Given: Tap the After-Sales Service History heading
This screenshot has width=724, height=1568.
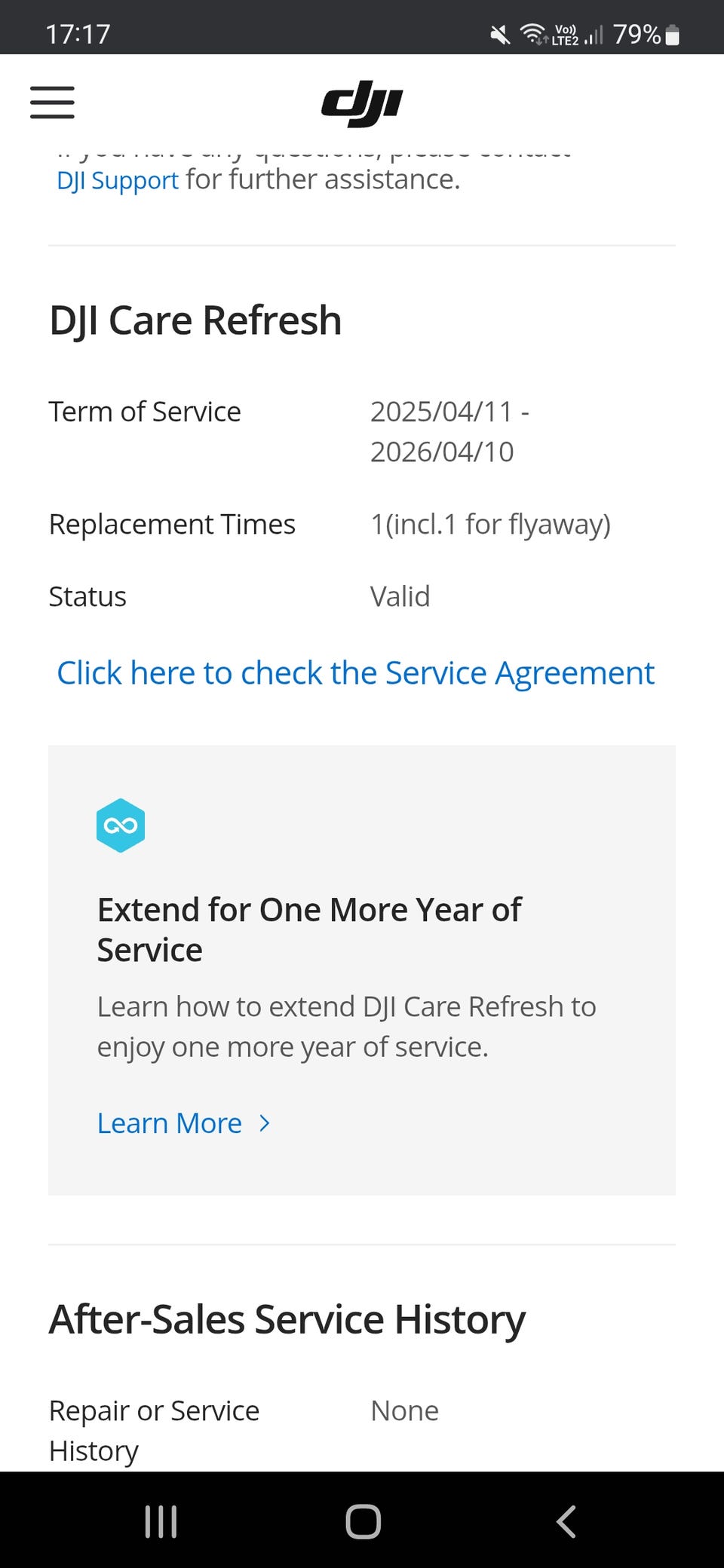Looking at the screenshot, I should pos(287,1320).
